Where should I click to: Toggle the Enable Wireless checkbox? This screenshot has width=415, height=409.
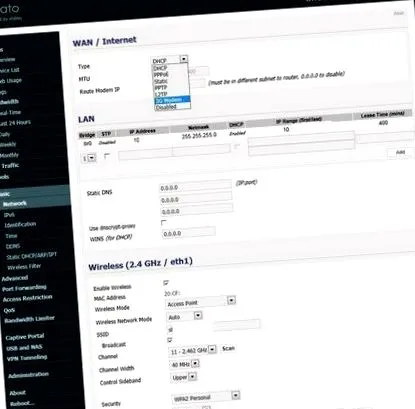click(166, 283)
